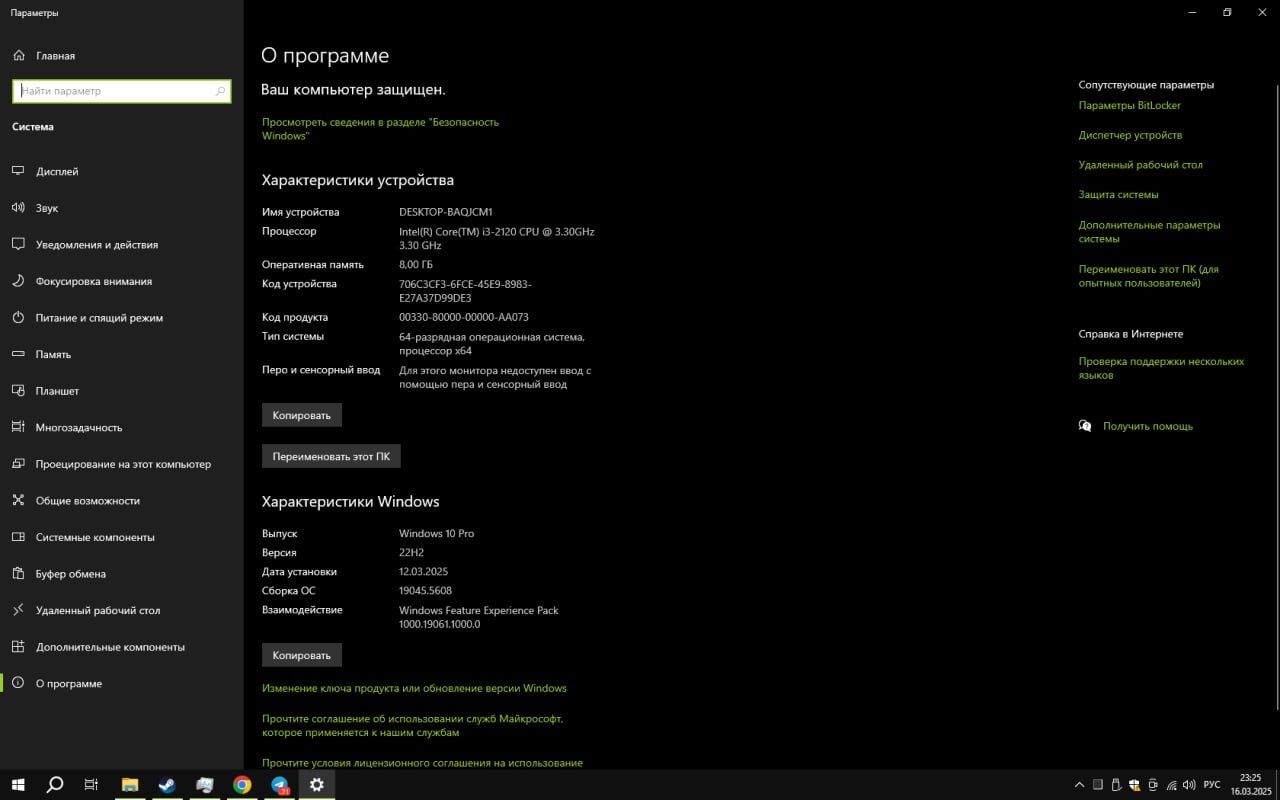Click the Intel(R) Core(TM) i3-2120 processor value
Viewport: 1280px width, 800px height.
click(x=497, y=238)
